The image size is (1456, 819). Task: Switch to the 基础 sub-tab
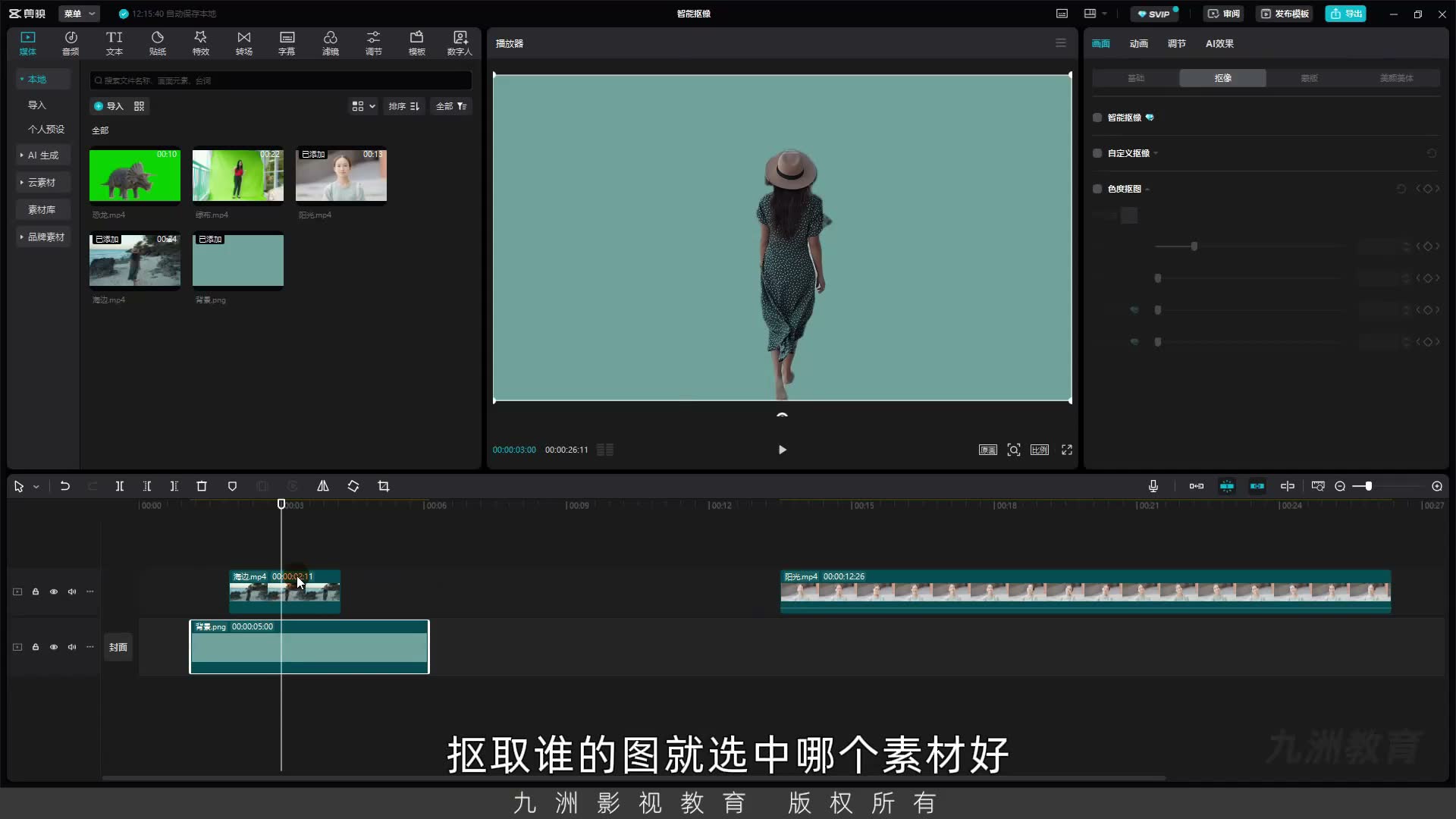(x=1136, y=78)
